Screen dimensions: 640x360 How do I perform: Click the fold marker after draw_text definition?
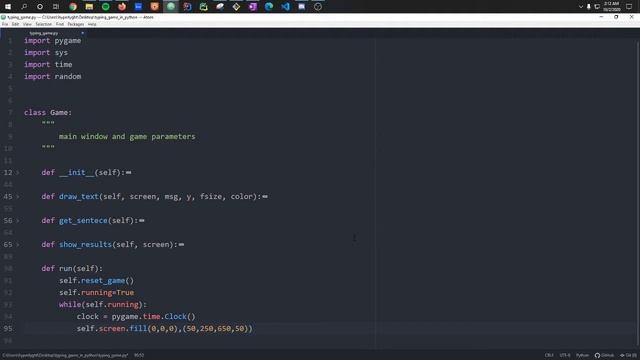point(265,197)
